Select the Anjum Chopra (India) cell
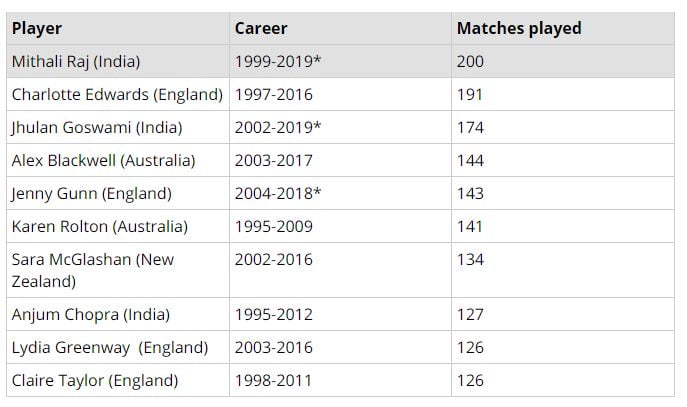This screenshot has height=407, width=687. click(x=90, y=314)
